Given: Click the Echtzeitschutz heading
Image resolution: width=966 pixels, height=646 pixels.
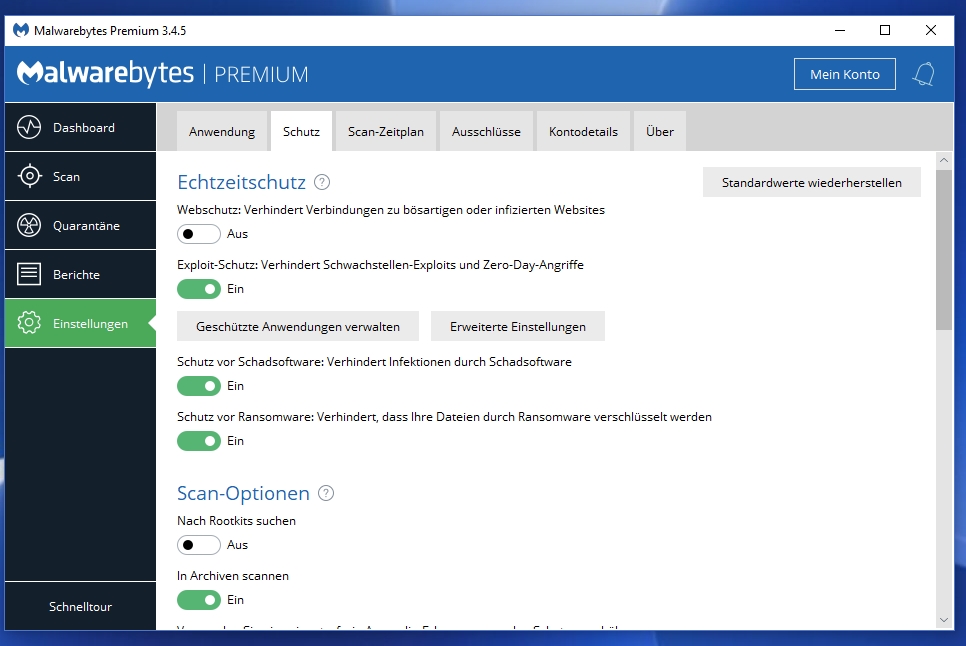Looking at the screenshot, I should (242, 182).
